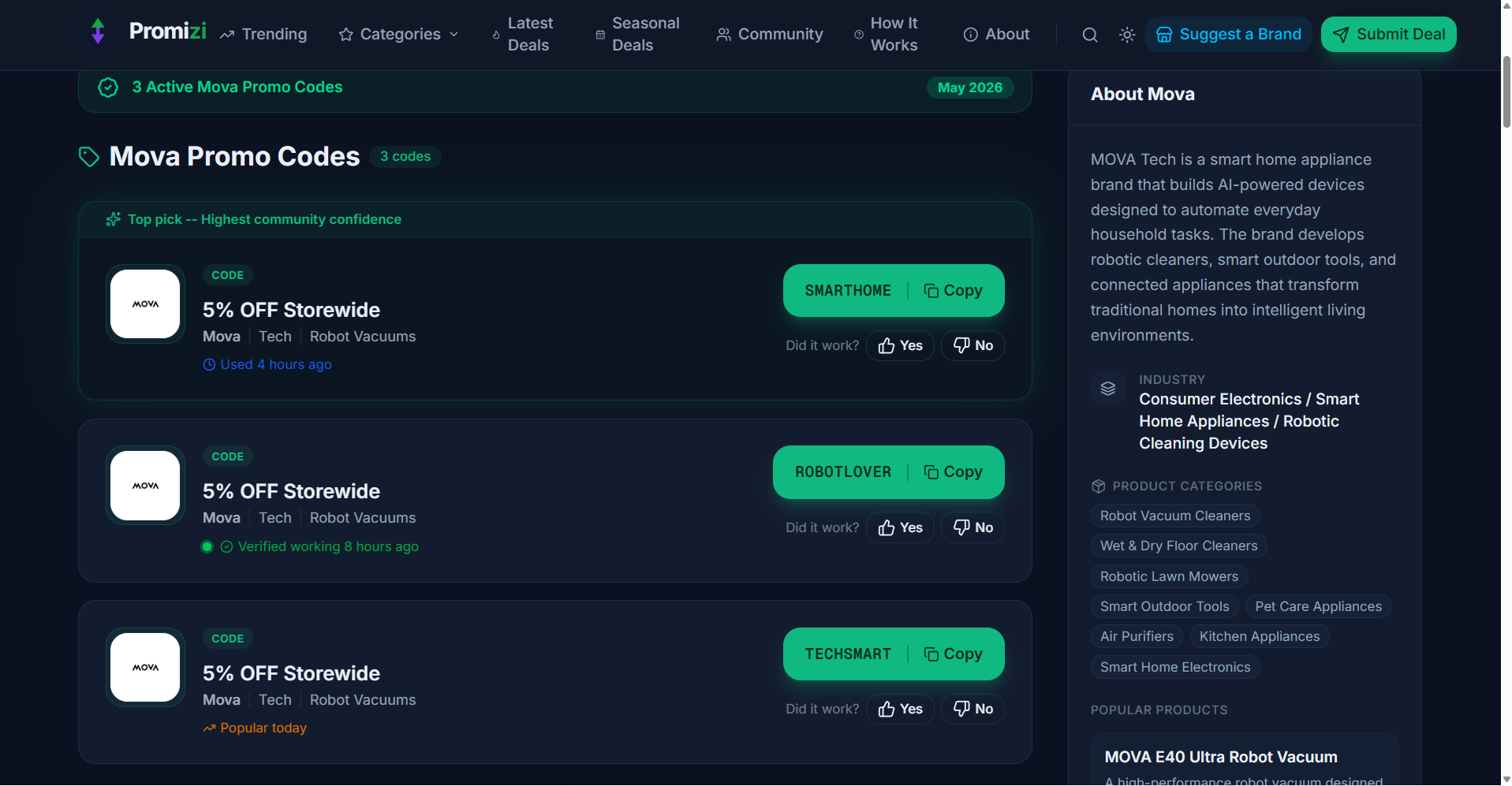Select the Smart Outdoor Tools tag
The image size is (1512, 786).
(1165, 606)
